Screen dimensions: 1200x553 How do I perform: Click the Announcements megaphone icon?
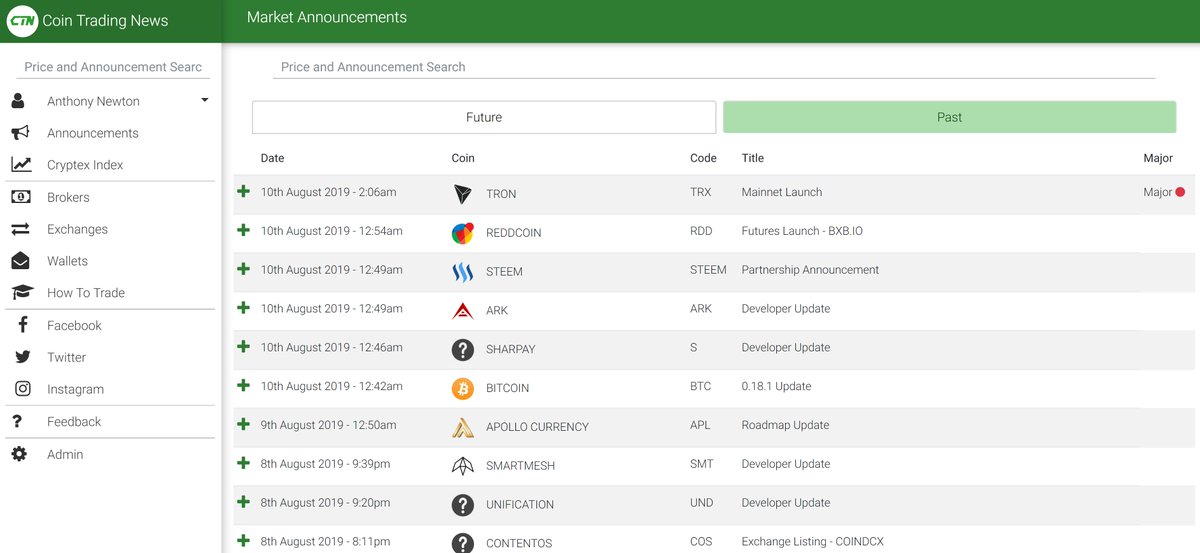[x=20, y=133]
